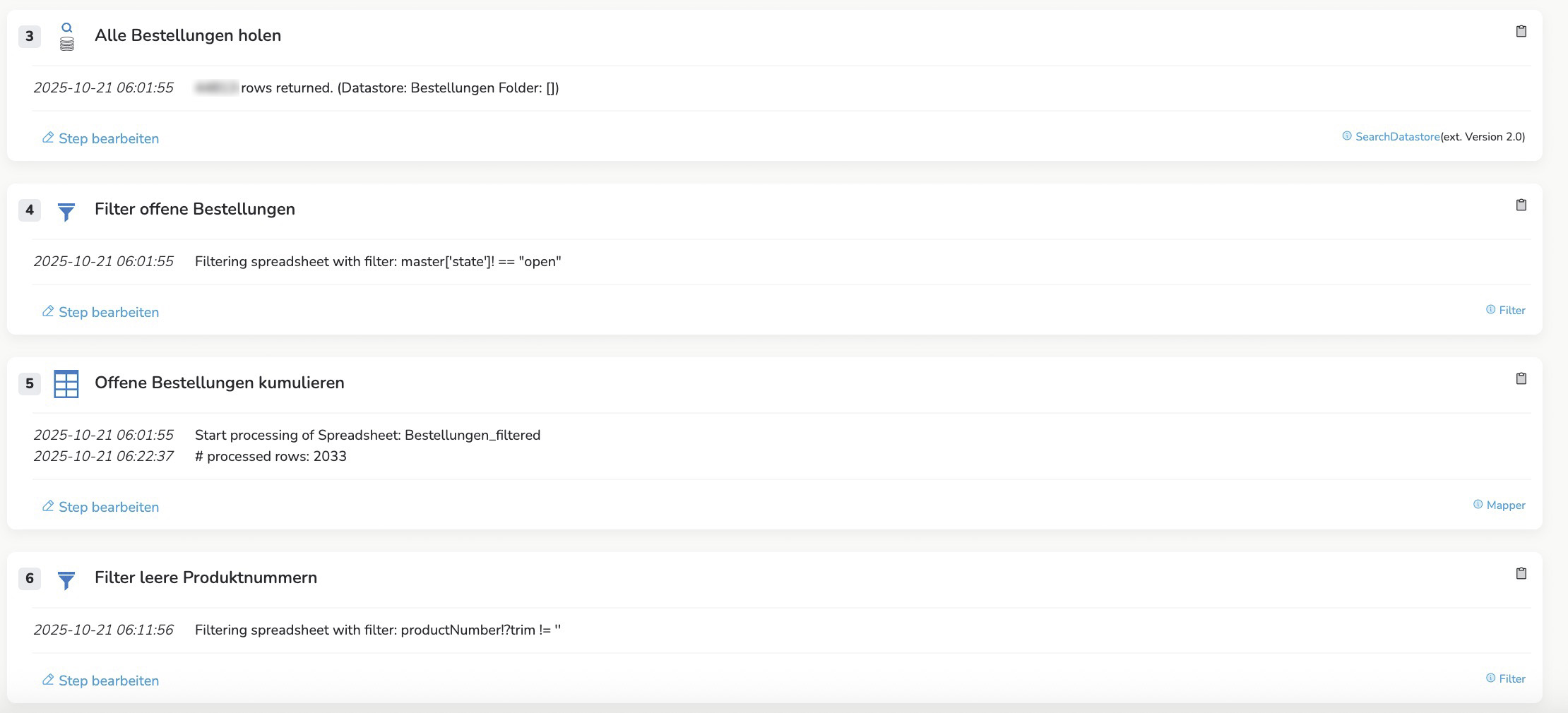Image resolution: width=1568 pixels, height=713 pixels.
Task: Click the processed rows 2033 log line
Action: tap(271, 457)
